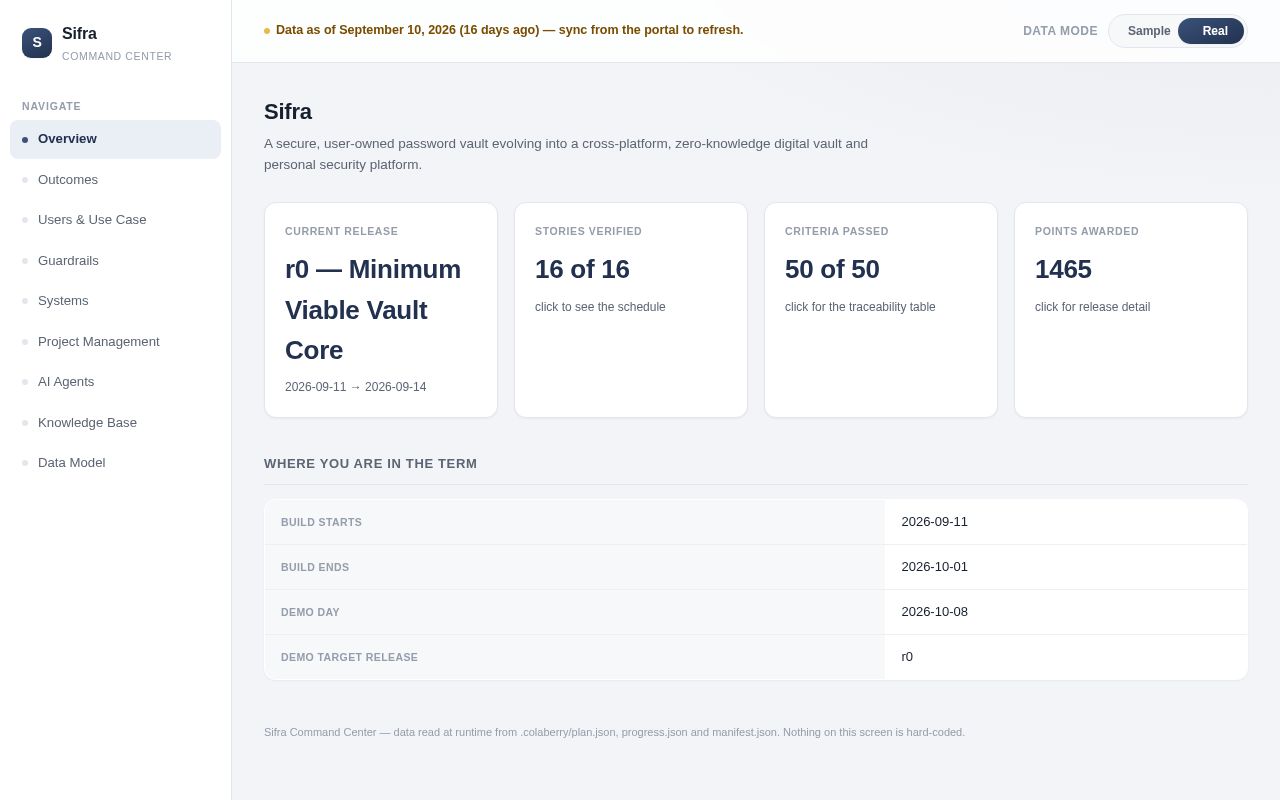Switch data mode to Sample
Screen dimensions: 1280x800
point(1149,31)
